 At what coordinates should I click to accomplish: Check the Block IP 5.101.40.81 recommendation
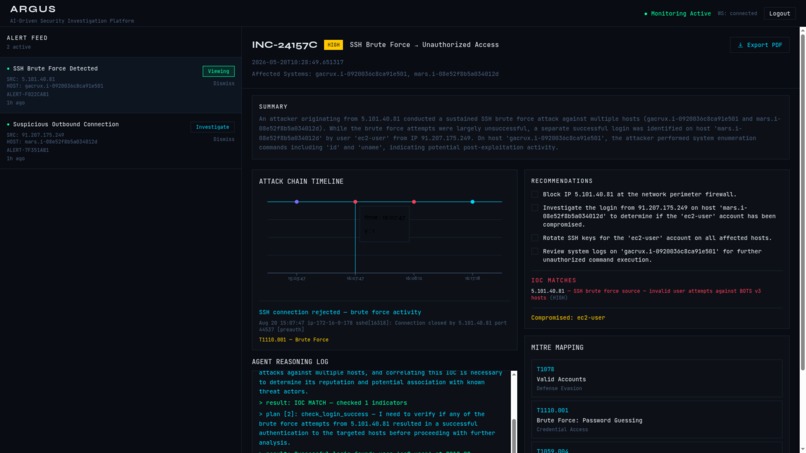[535, 194]
